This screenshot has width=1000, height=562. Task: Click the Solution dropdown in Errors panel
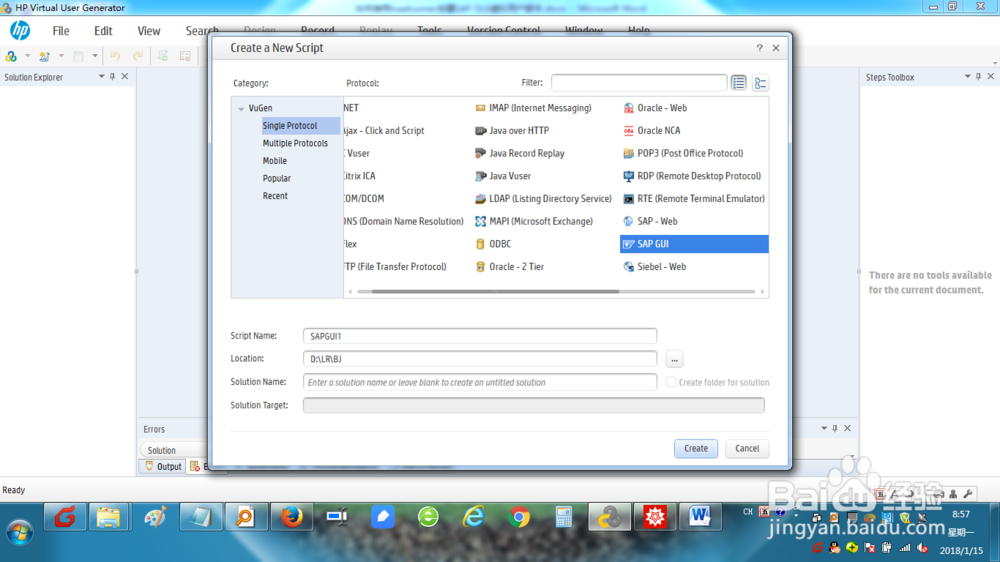pyautogui.click(x=173, y=450)
